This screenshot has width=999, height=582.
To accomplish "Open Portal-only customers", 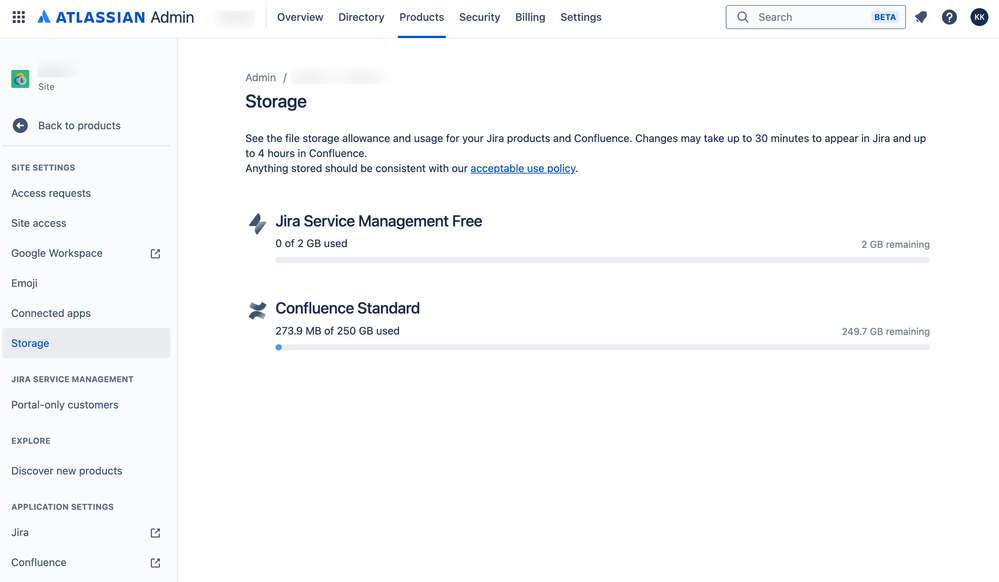I will pos(86,405).
